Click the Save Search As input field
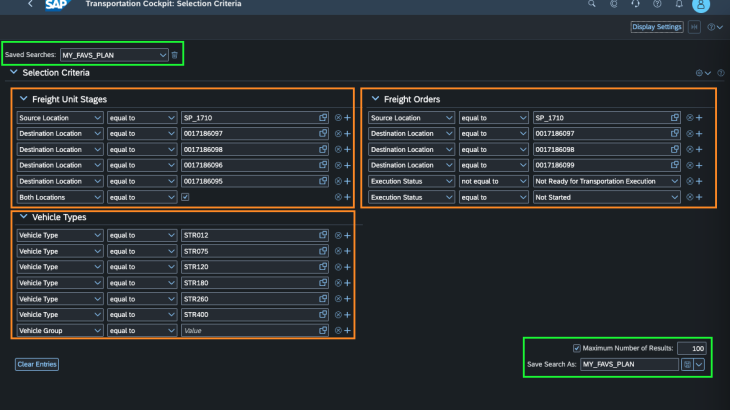This screenshot has width=730, height=410. pyautogui.click(x=627, y=364)
